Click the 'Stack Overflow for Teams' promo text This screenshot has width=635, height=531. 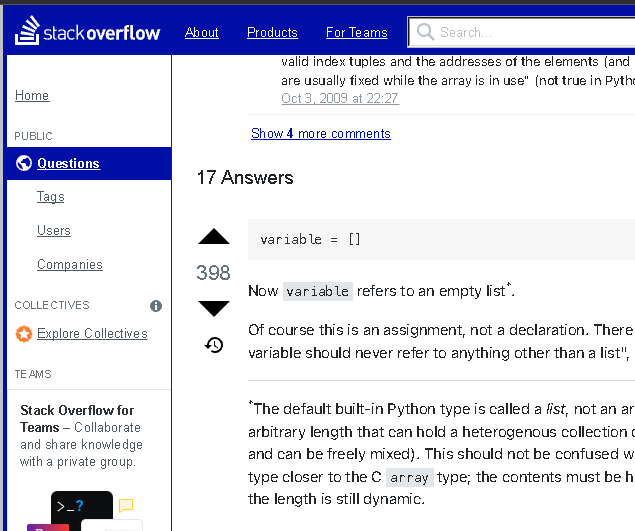click(81, 436)
